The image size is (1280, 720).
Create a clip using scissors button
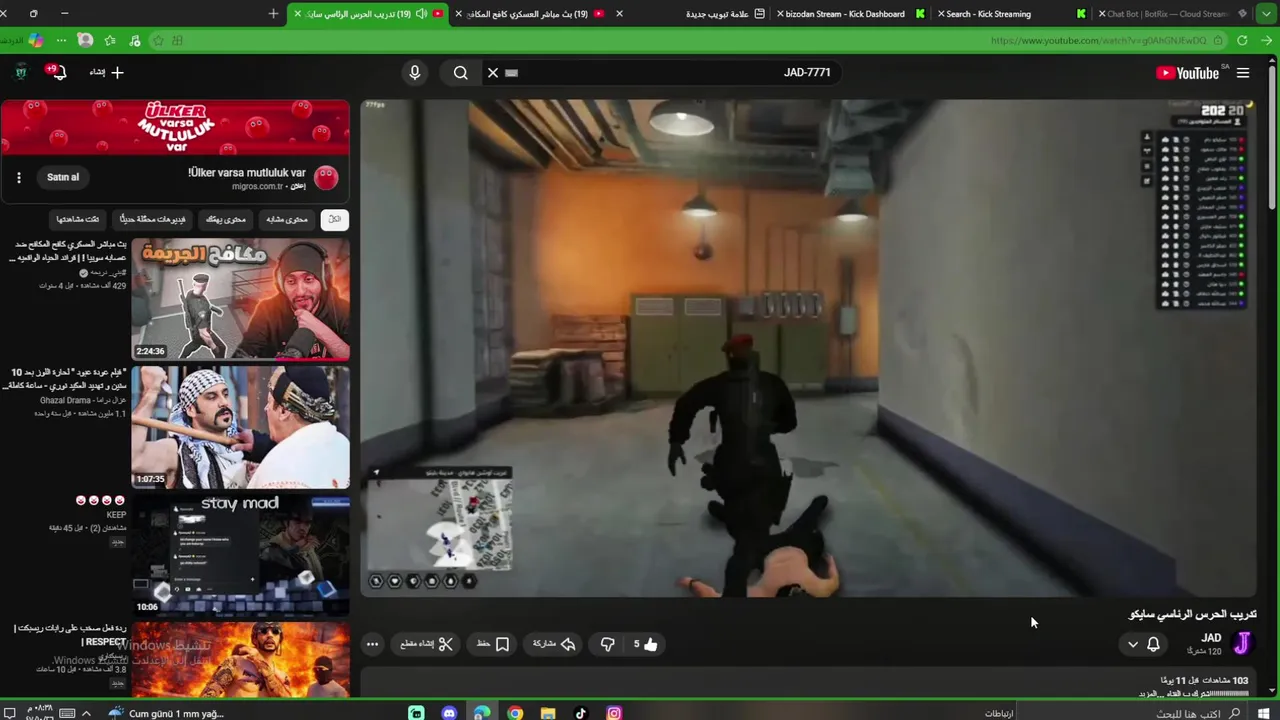427,644
